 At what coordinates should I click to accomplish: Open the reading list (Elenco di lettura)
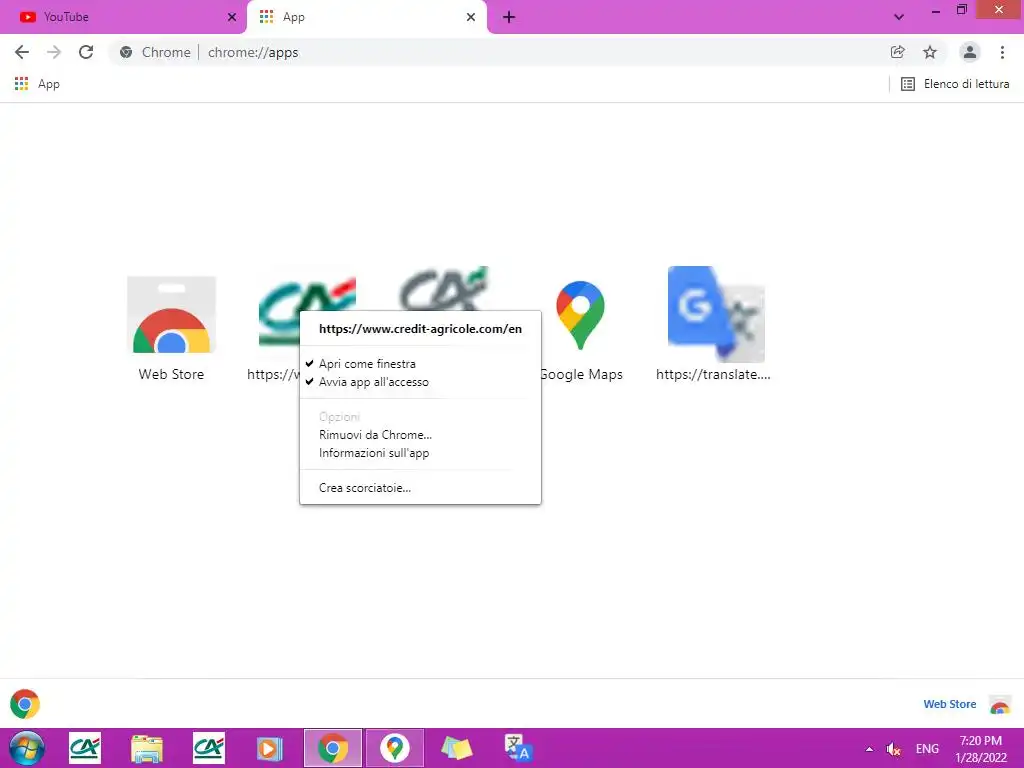pyautogui.click(x=955, y=84)
